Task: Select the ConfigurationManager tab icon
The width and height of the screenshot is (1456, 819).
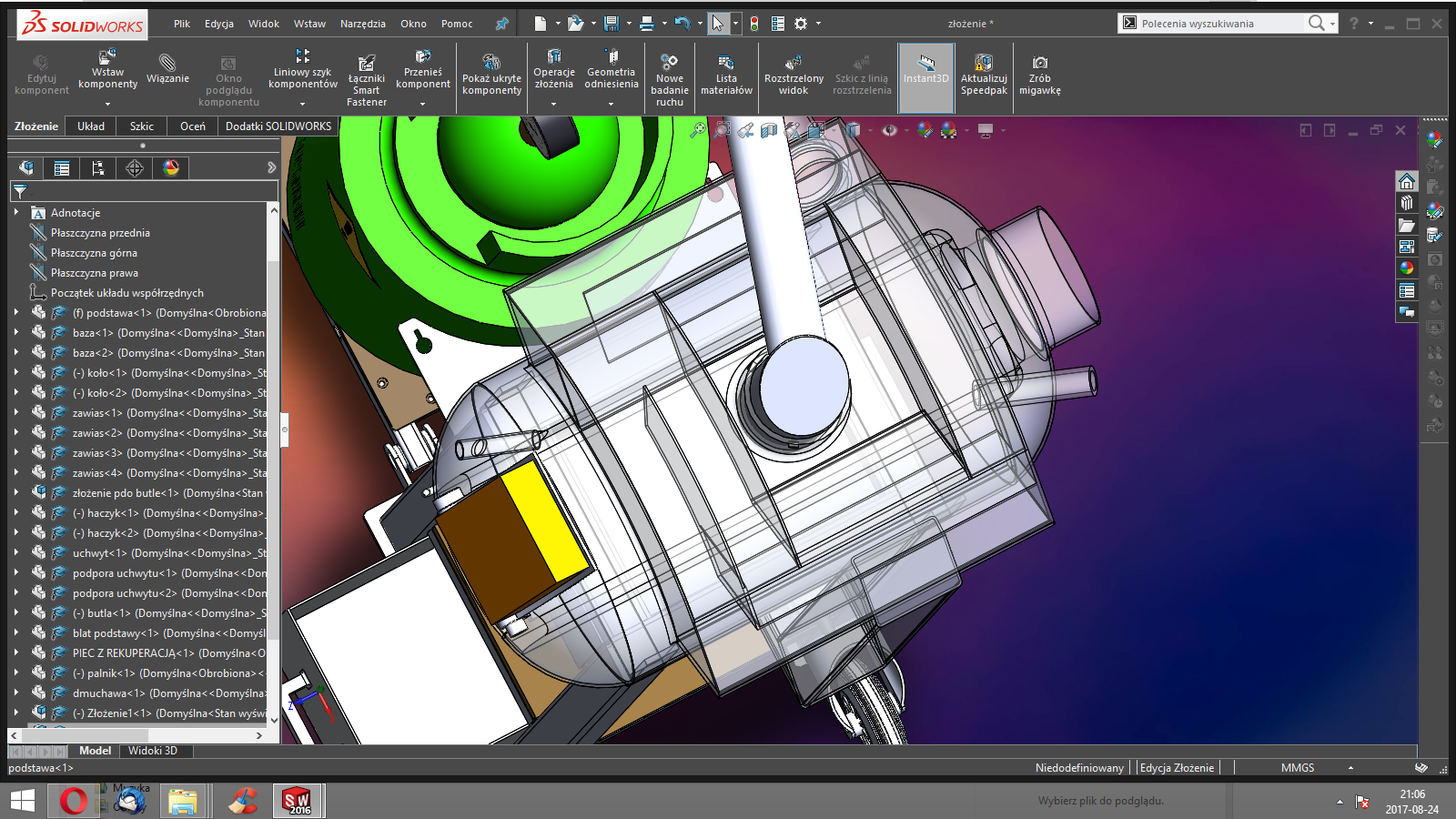Action: coord(99,167)
